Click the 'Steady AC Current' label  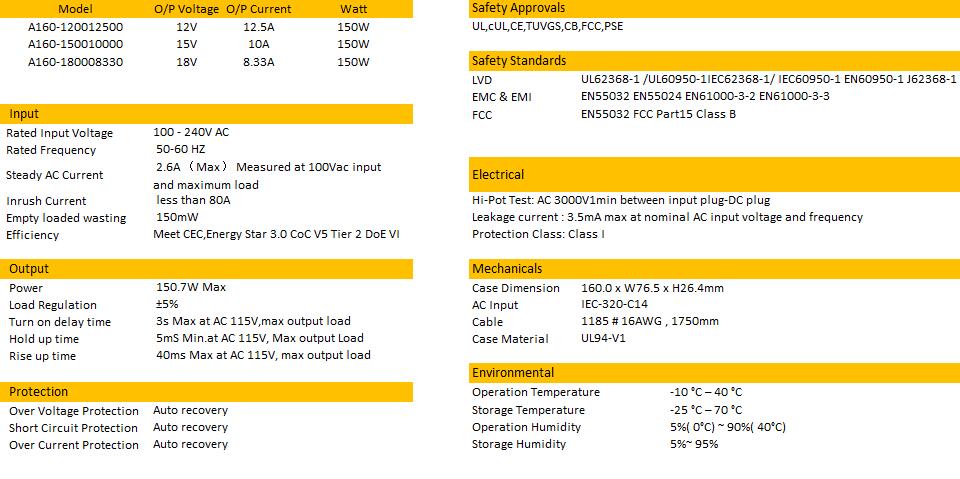pos(54,175)
